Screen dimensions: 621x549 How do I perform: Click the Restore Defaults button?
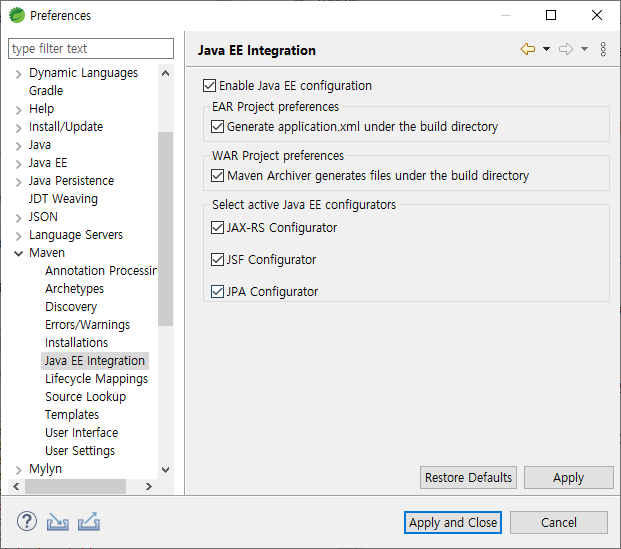click(468, 478)
